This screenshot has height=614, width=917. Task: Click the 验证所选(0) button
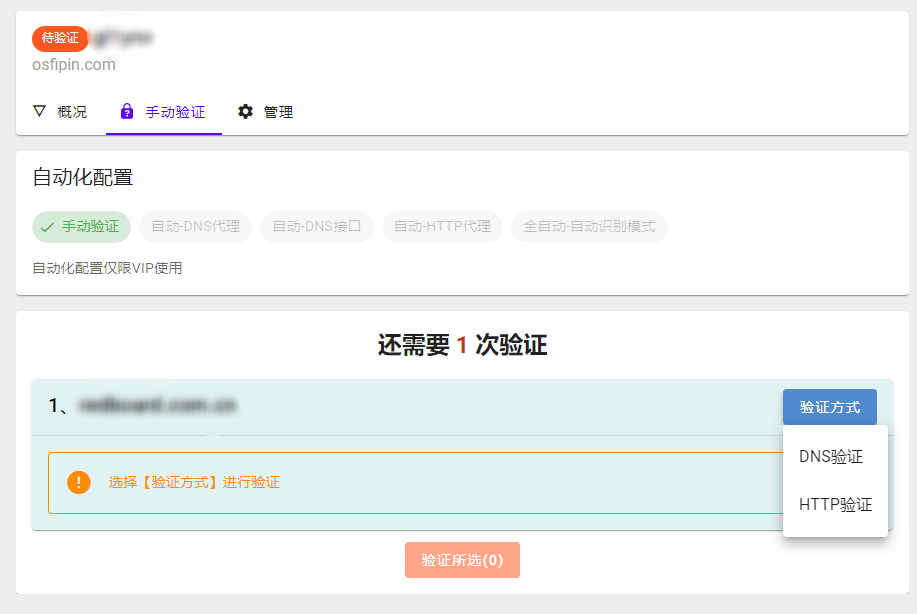(463, 560)
